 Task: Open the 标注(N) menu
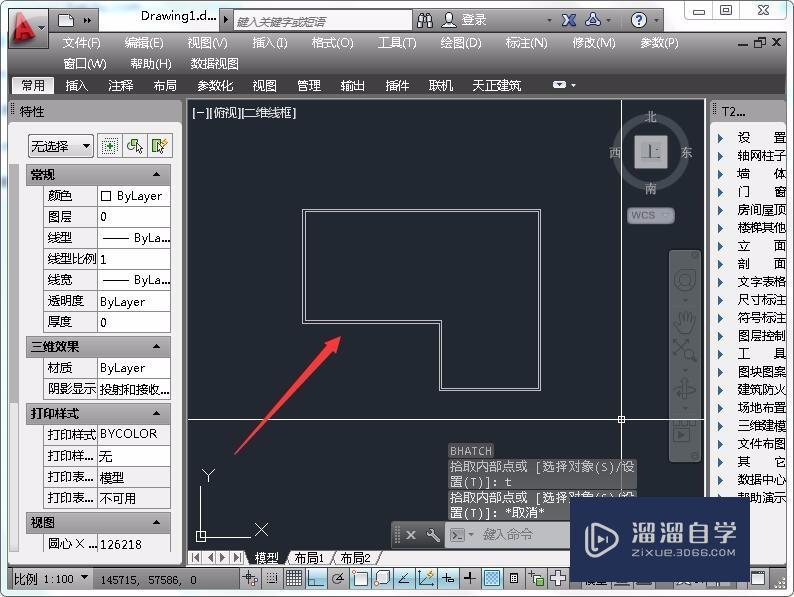point(526,43)
